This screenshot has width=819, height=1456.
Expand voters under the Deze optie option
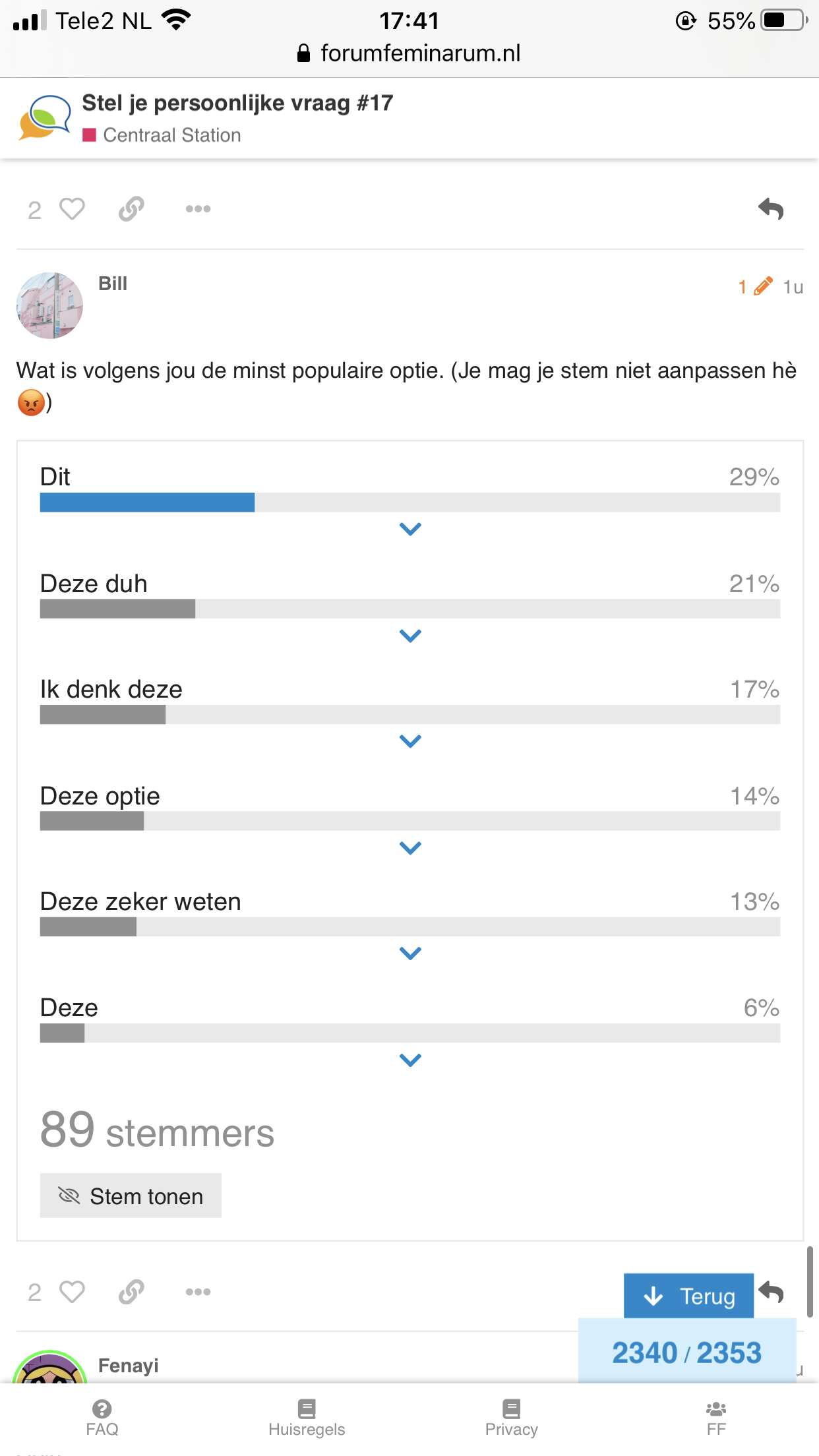point(410,847)
